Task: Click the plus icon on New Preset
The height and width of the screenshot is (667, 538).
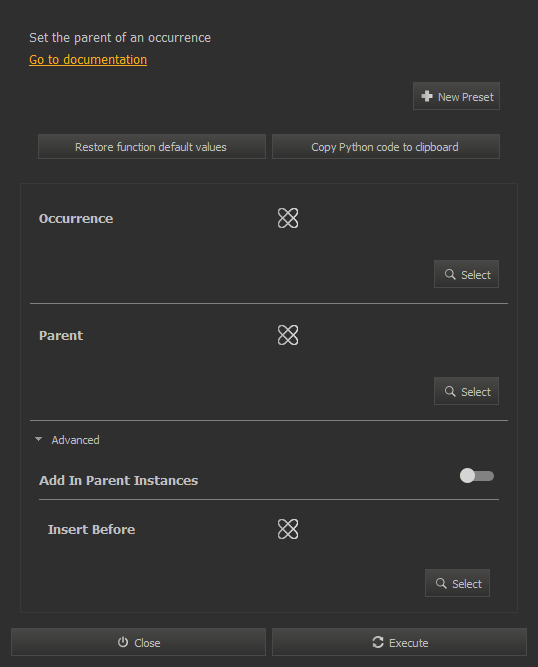Action: 427,97
